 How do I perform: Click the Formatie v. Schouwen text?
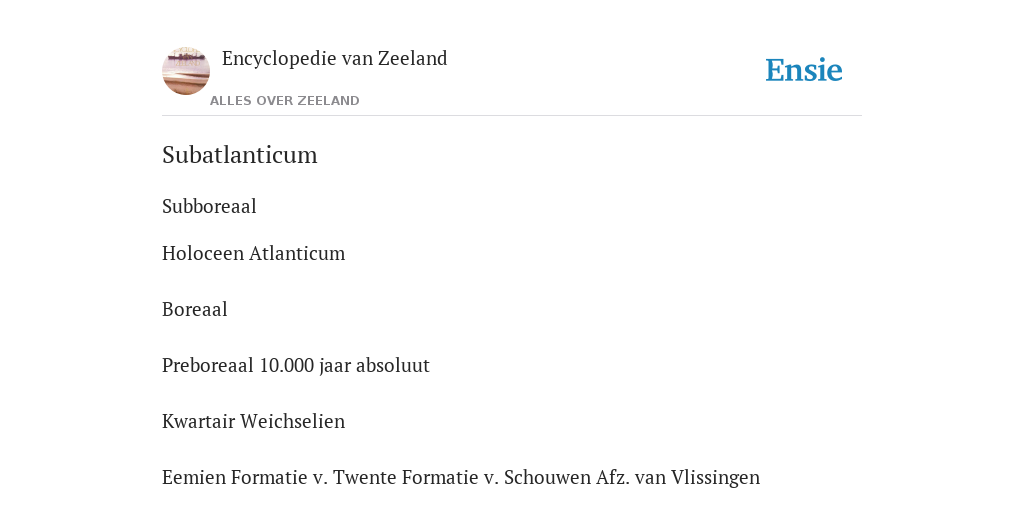click(x=496, y=478)
